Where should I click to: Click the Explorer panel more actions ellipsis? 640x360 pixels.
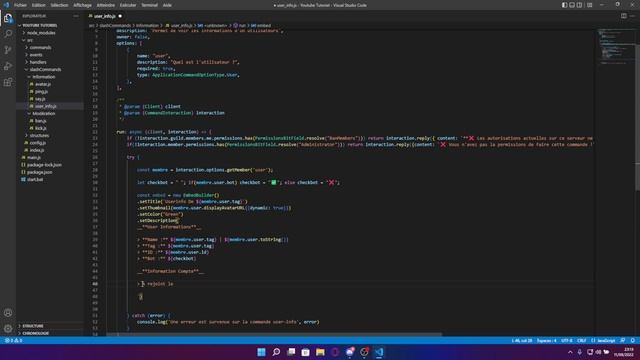(76, 16)
